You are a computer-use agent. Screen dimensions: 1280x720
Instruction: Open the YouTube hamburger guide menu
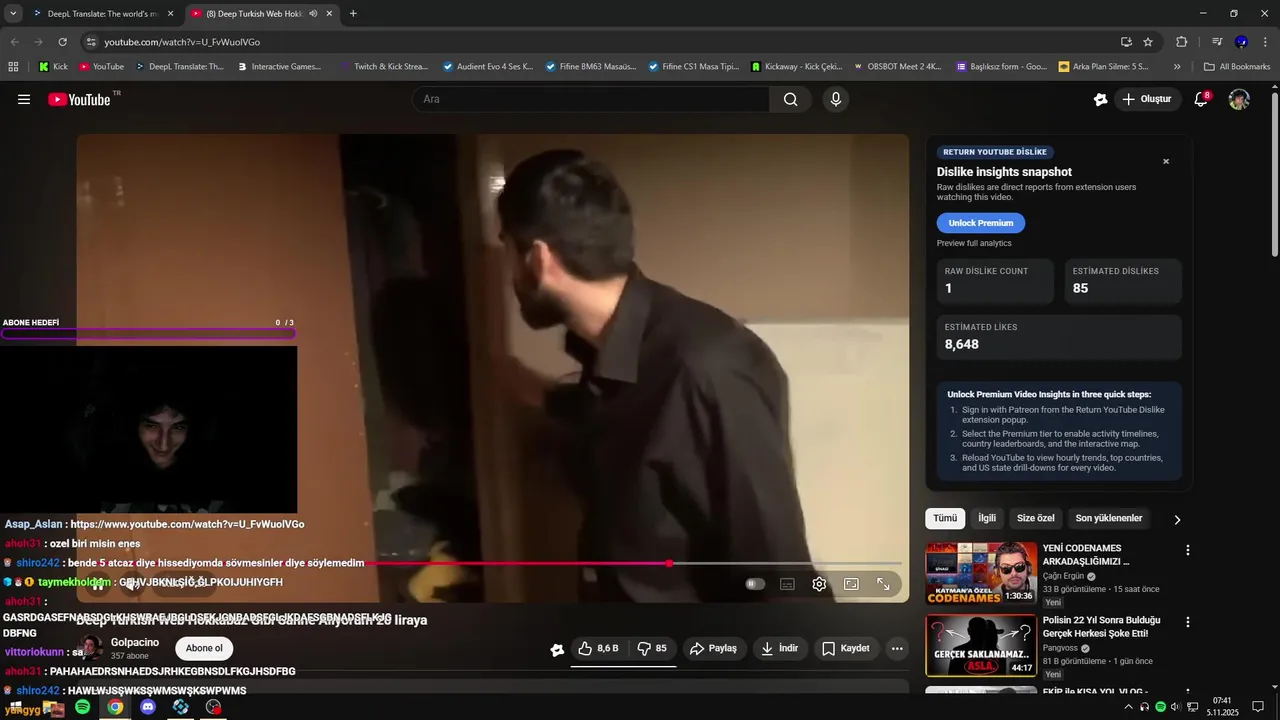pos(24,99)
